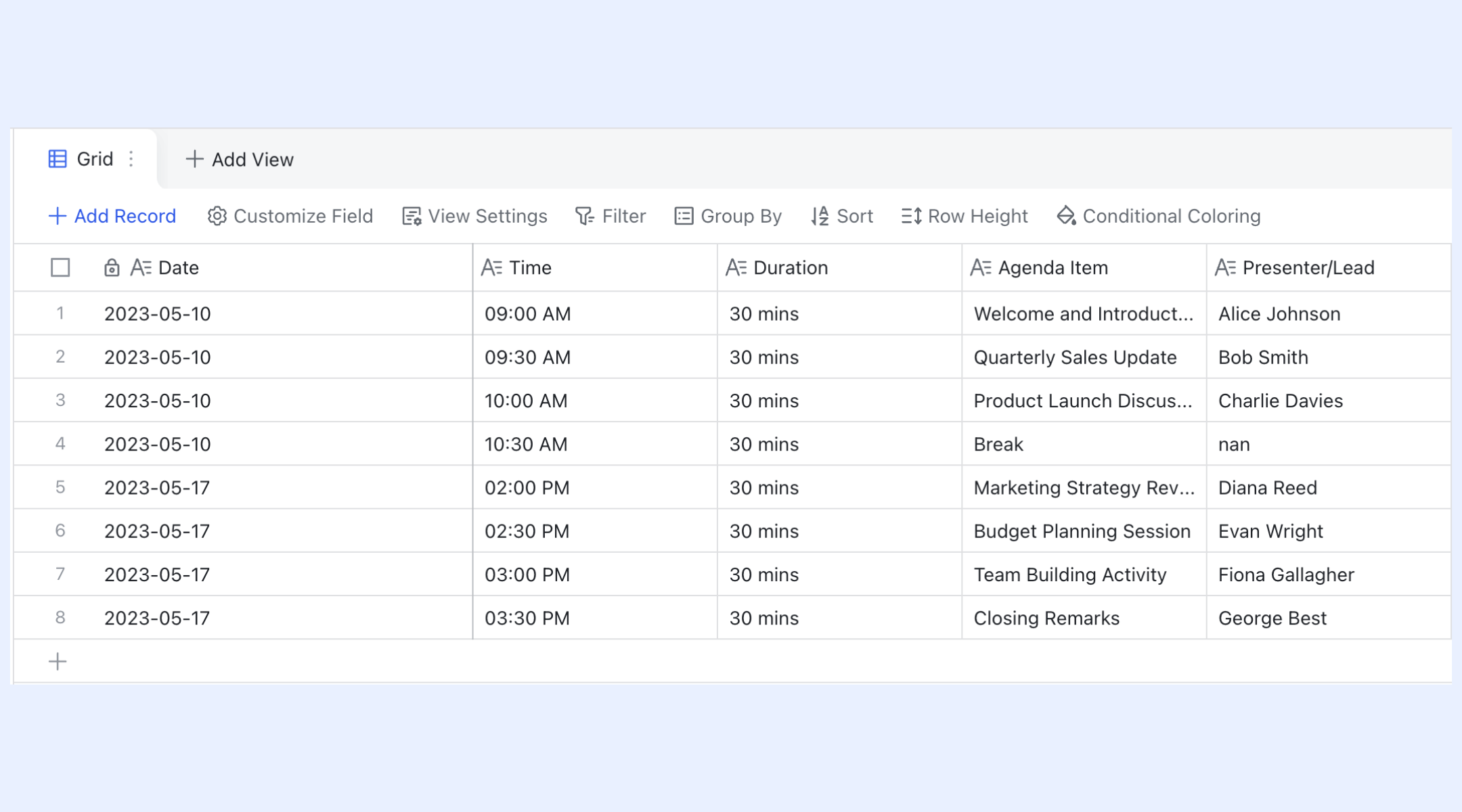The width and height of the screenshot is (1462, 812).
Task: Click the text-type icon of Duration column
Action: pyautogui.click(x=736, y=267)
